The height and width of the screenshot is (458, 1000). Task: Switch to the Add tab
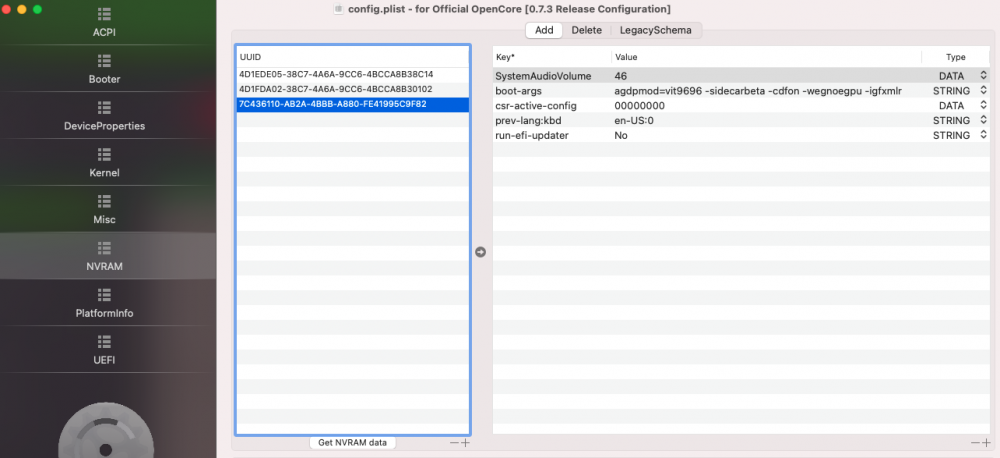[x=544, y=30]
